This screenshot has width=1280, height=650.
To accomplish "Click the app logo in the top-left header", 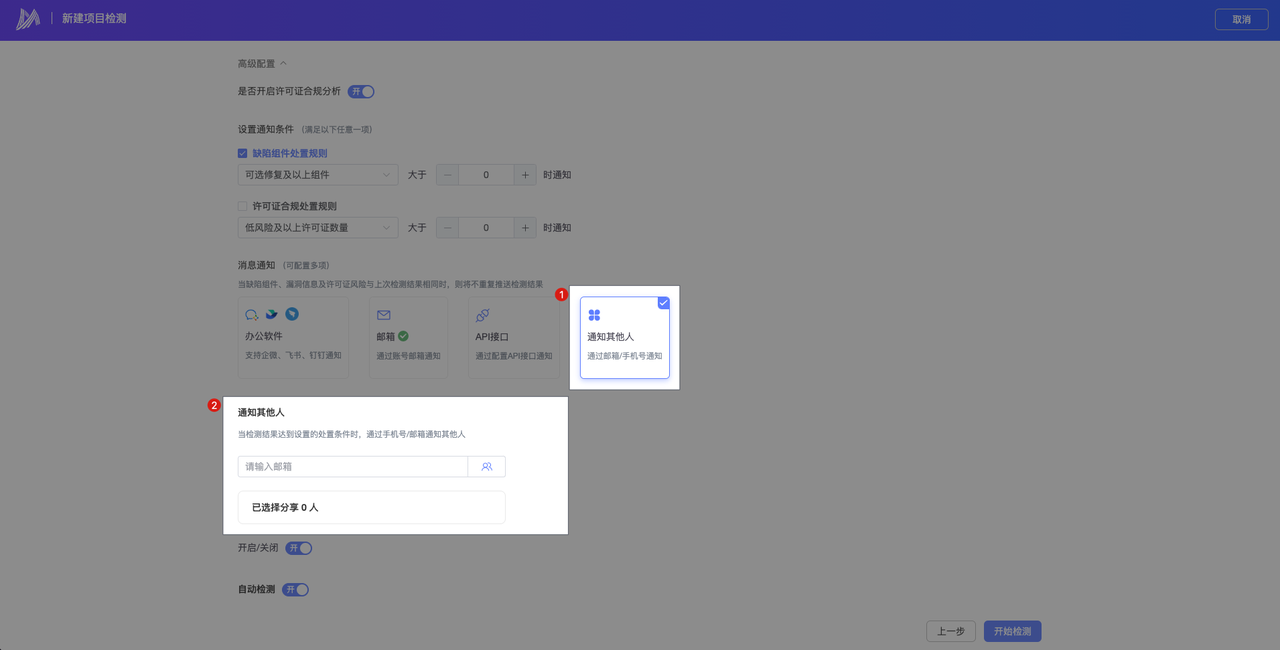I will [28, 19].
